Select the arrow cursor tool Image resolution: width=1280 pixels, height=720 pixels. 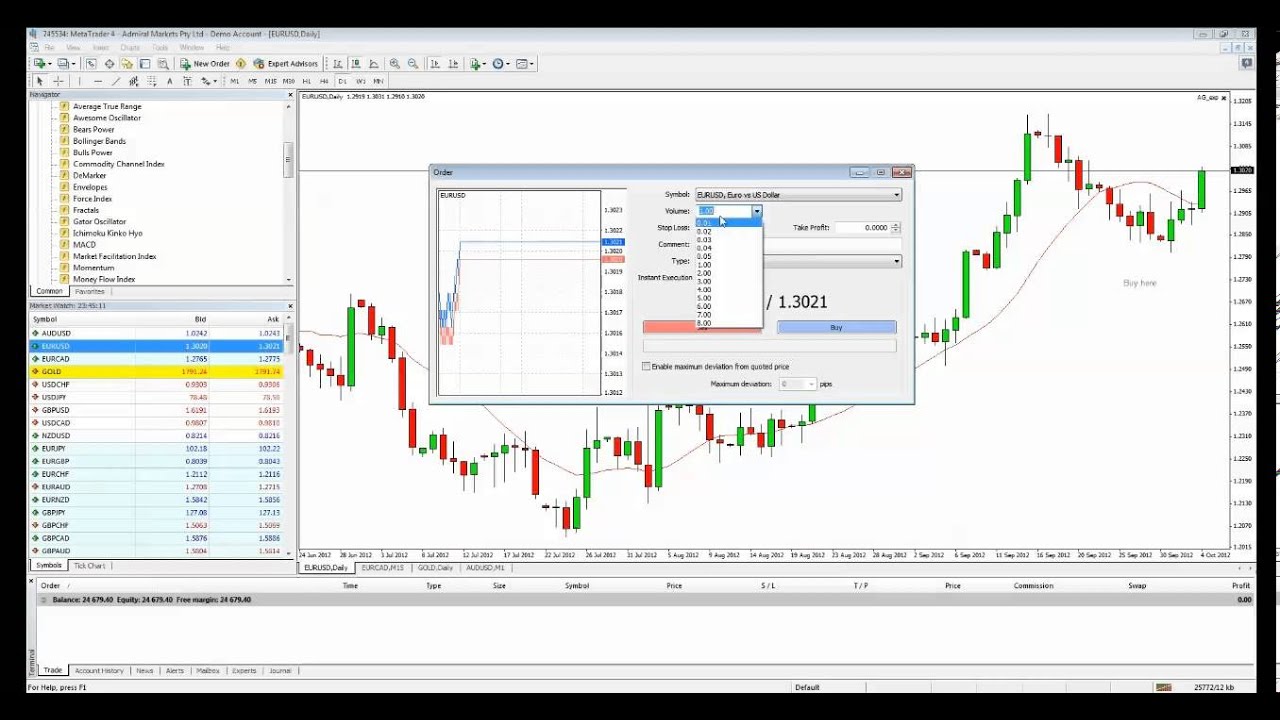pos(40,81)
